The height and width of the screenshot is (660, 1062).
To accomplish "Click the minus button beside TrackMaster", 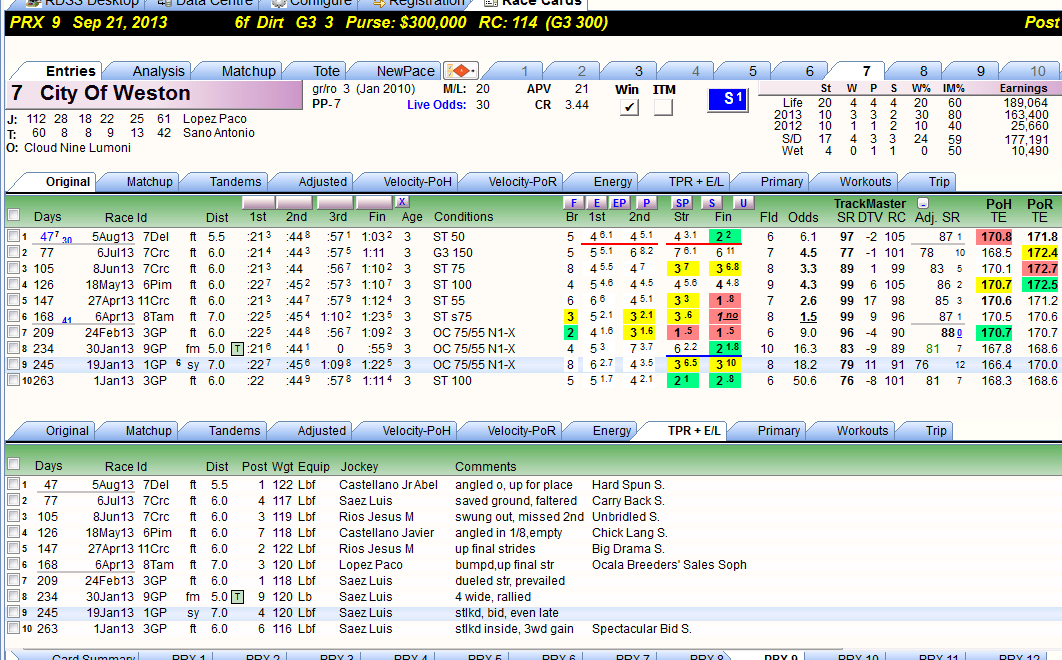I will tap(922, 203).
